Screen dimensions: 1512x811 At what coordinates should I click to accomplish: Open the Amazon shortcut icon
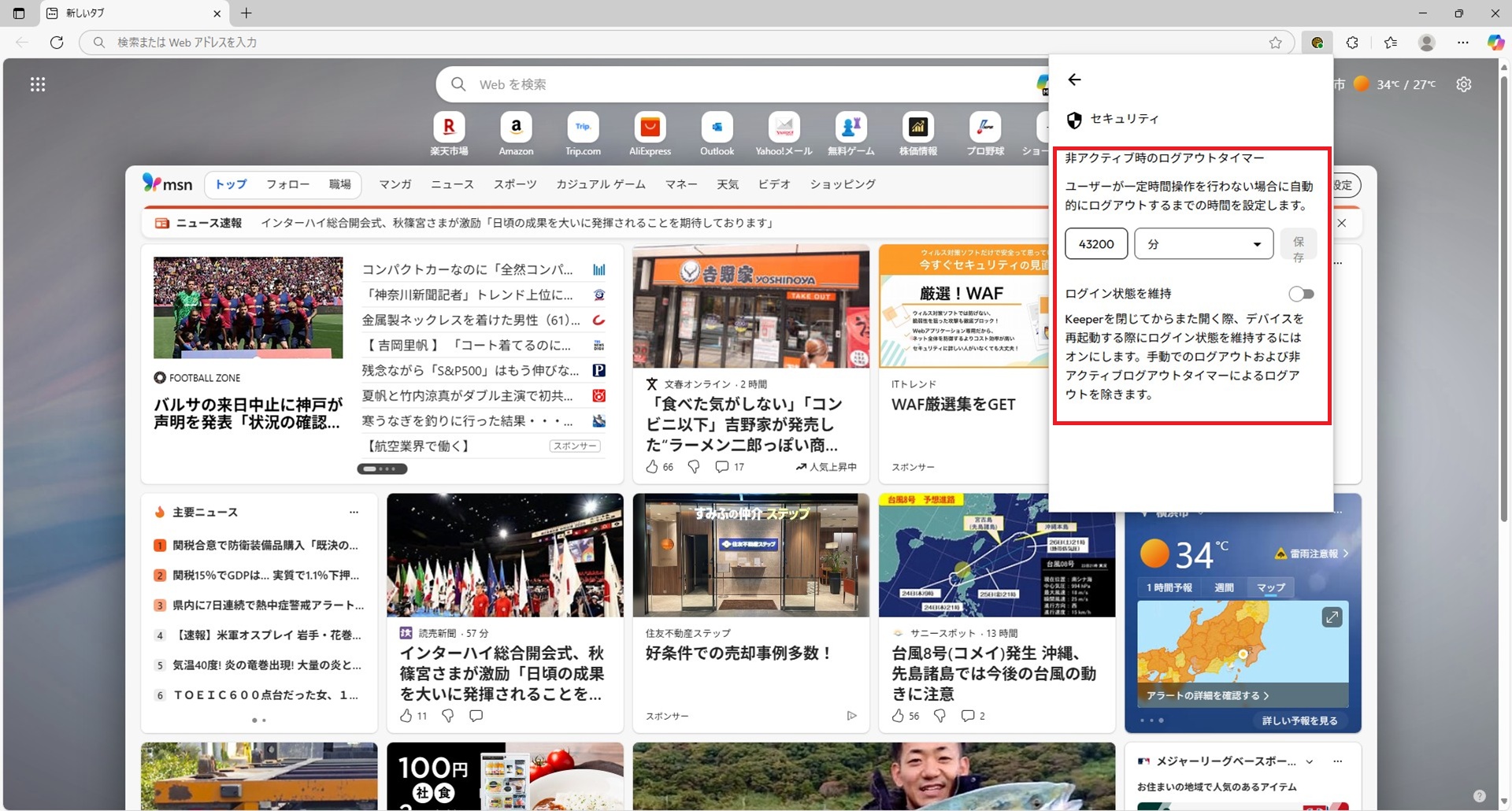[516, 128]
